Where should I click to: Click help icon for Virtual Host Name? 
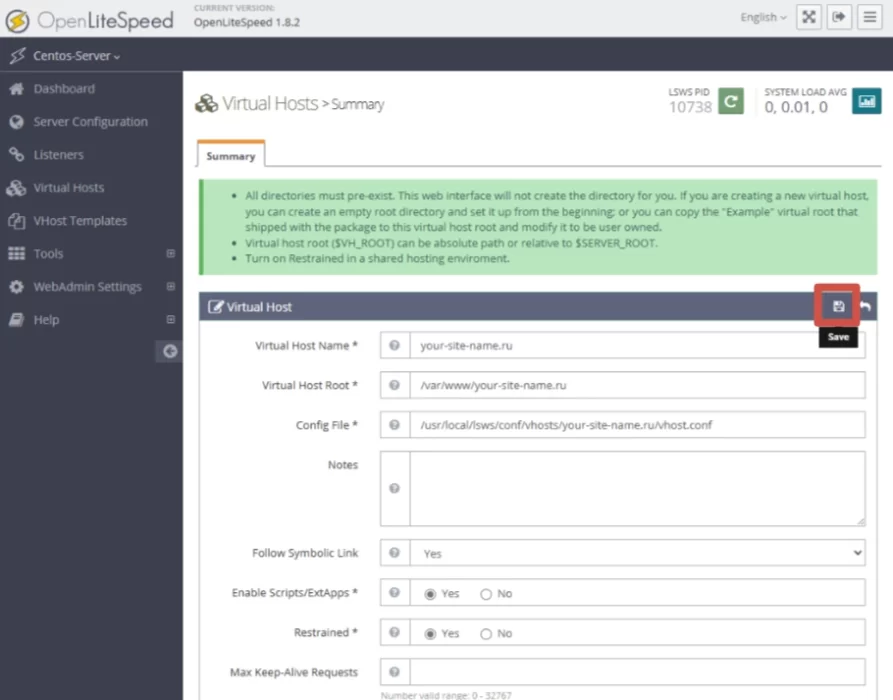[x=394, y=346]
